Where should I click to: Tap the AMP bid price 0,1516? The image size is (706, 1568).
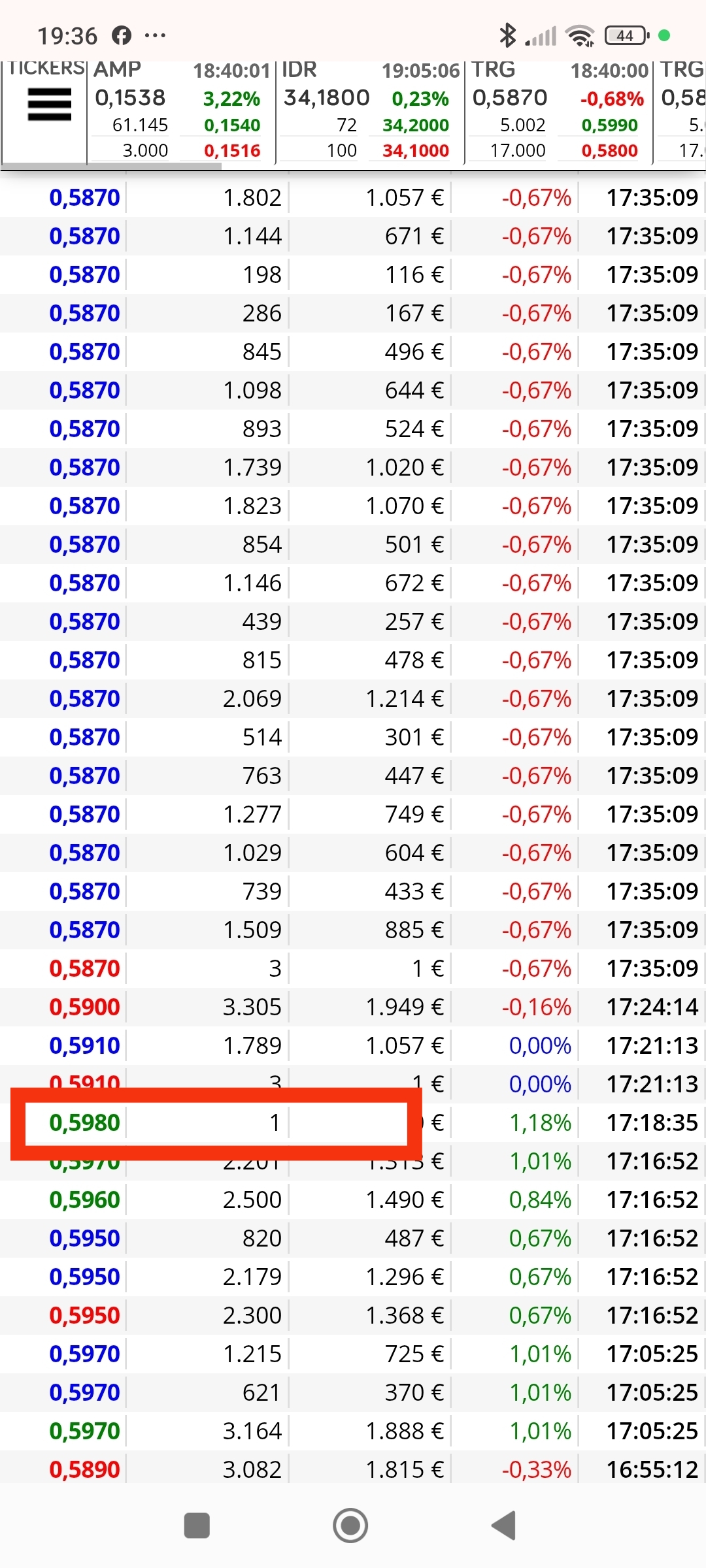pyautogui.click(x=232, y=151)
